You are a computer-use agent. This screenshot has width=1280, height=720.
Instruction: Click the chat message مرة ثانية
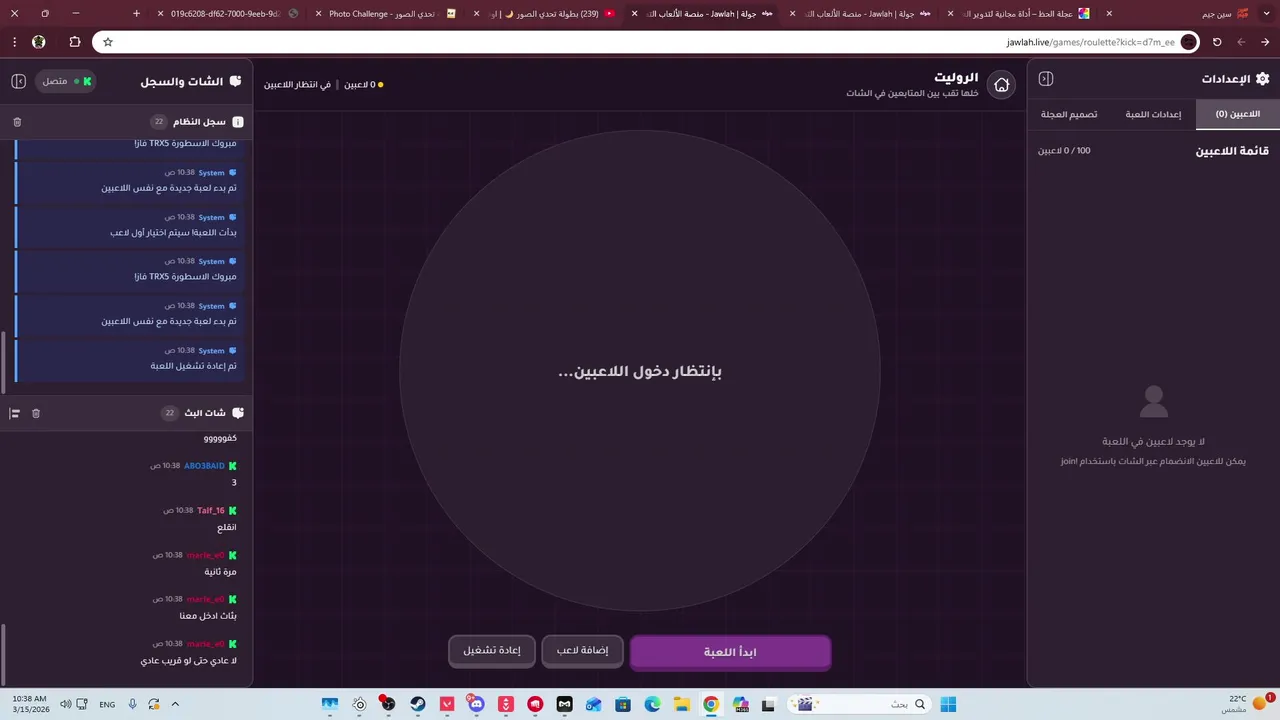coord(220,572)
